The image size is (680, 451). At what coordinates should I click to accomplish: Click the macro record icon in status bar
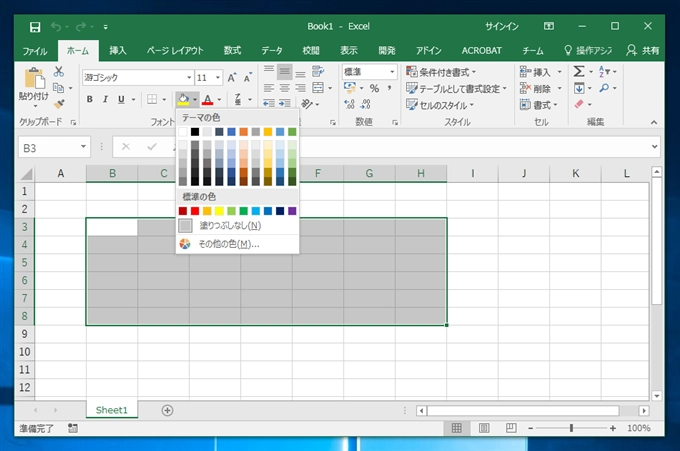72,428
